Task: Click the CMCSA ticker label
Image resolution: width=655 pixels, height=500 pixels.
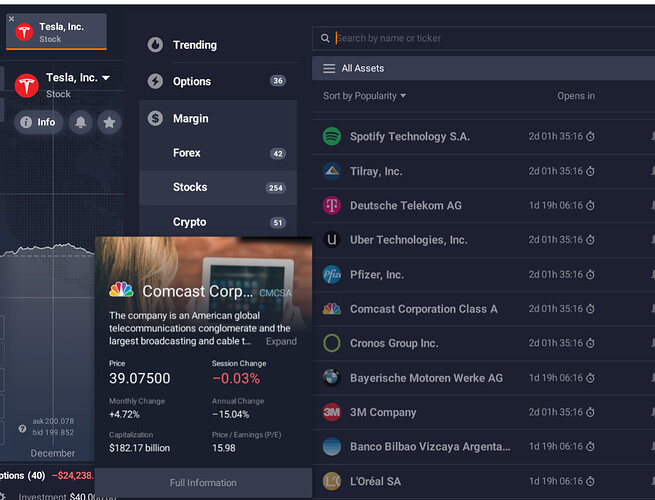Action: click(275, 293)
